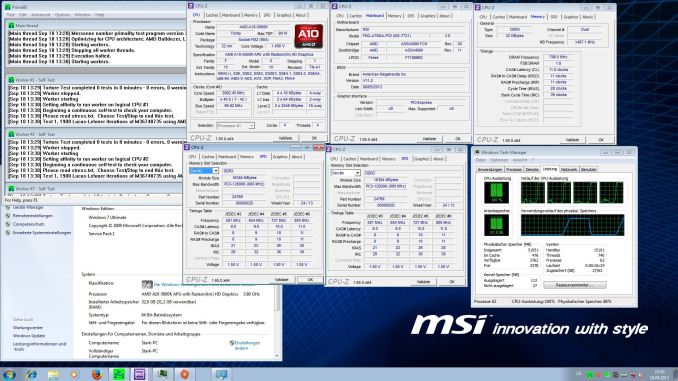The height and width of the screenshot is (381, 678).
Task: Click Einstellungen ändern link in System window
Action: pos(247,345)
